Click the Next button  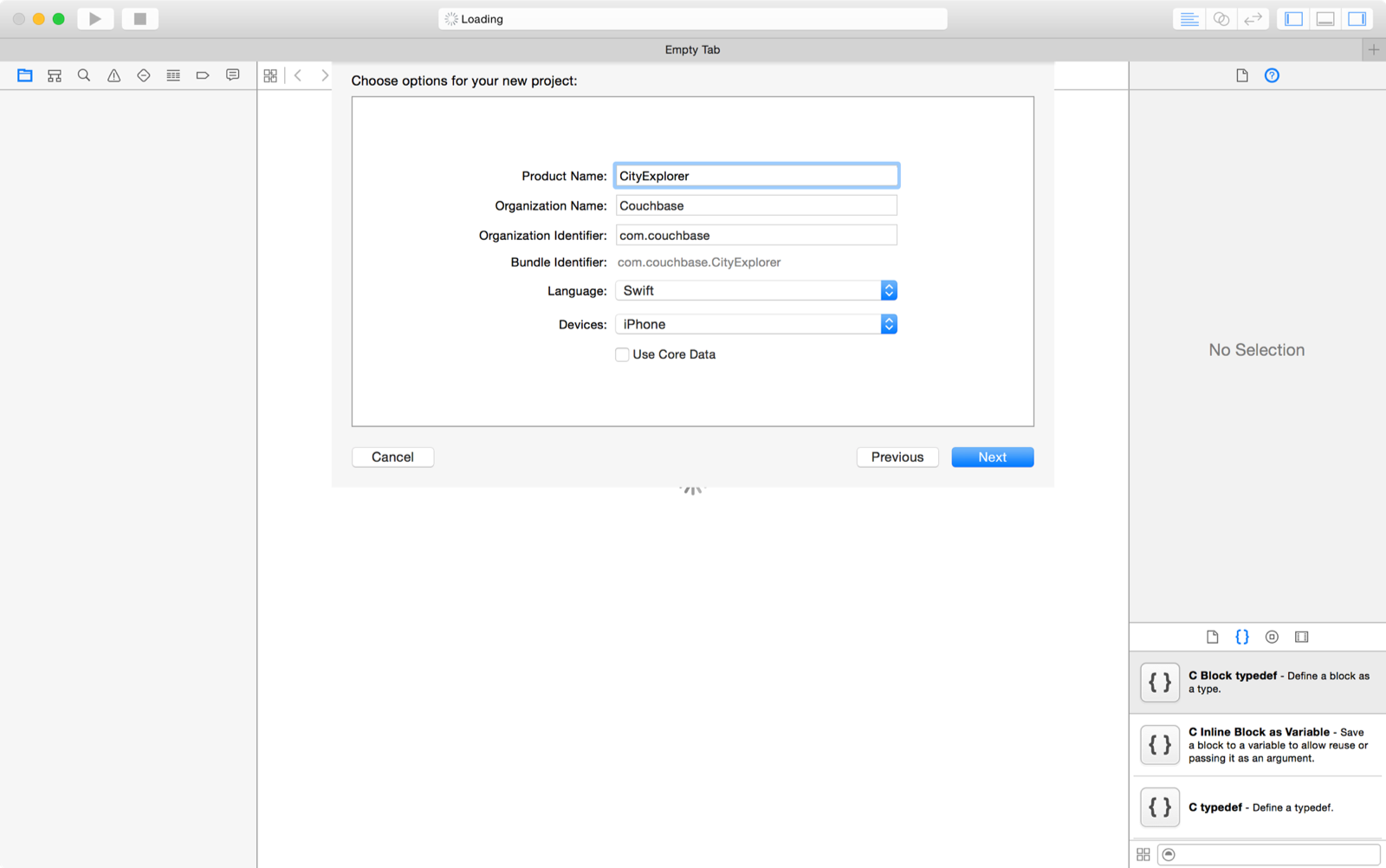coord(991,457)
